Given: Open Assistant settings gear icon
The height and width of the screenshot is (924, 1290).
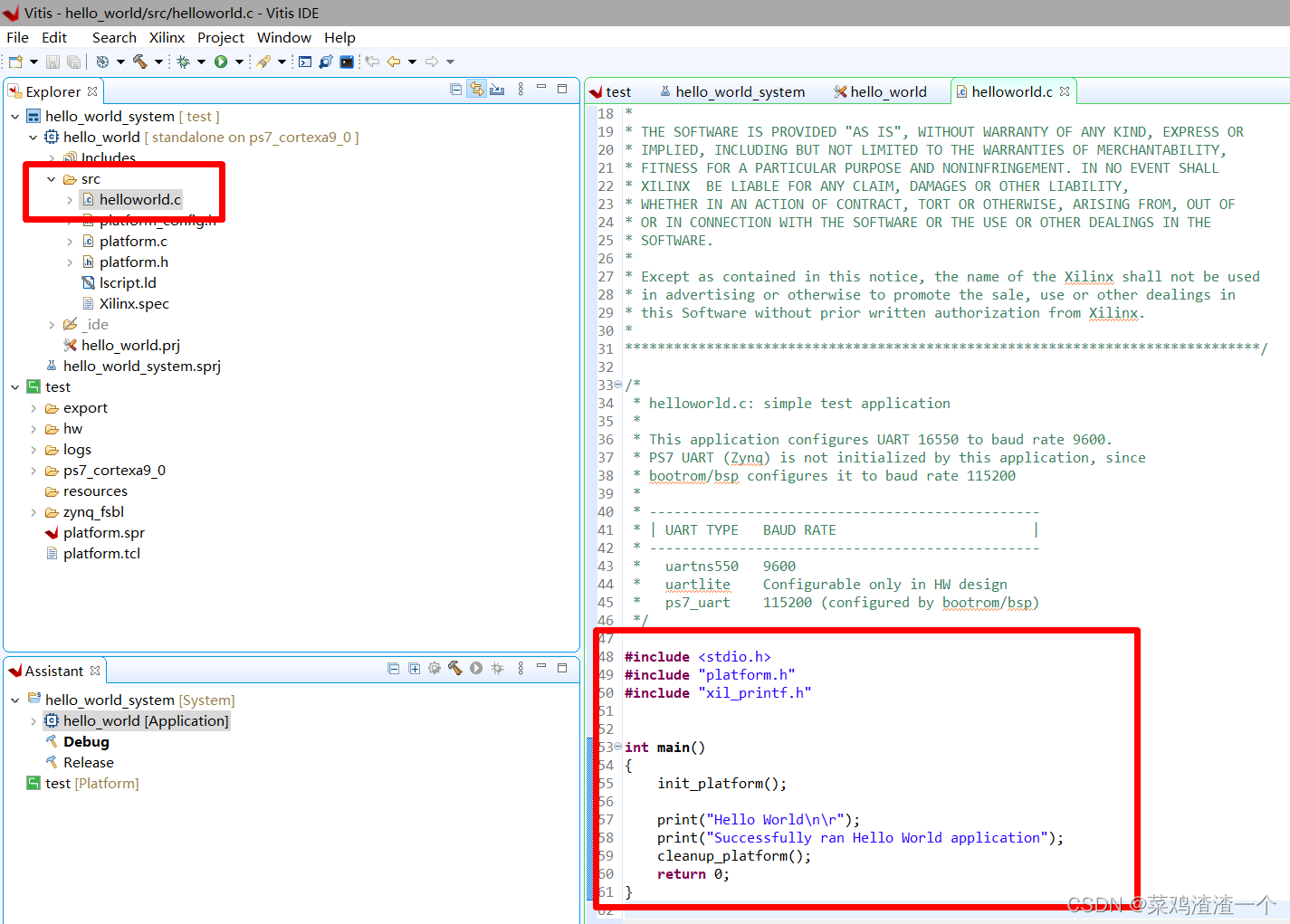Looking at the screenshot, I should pyautogui.click(x=435, y=668).
